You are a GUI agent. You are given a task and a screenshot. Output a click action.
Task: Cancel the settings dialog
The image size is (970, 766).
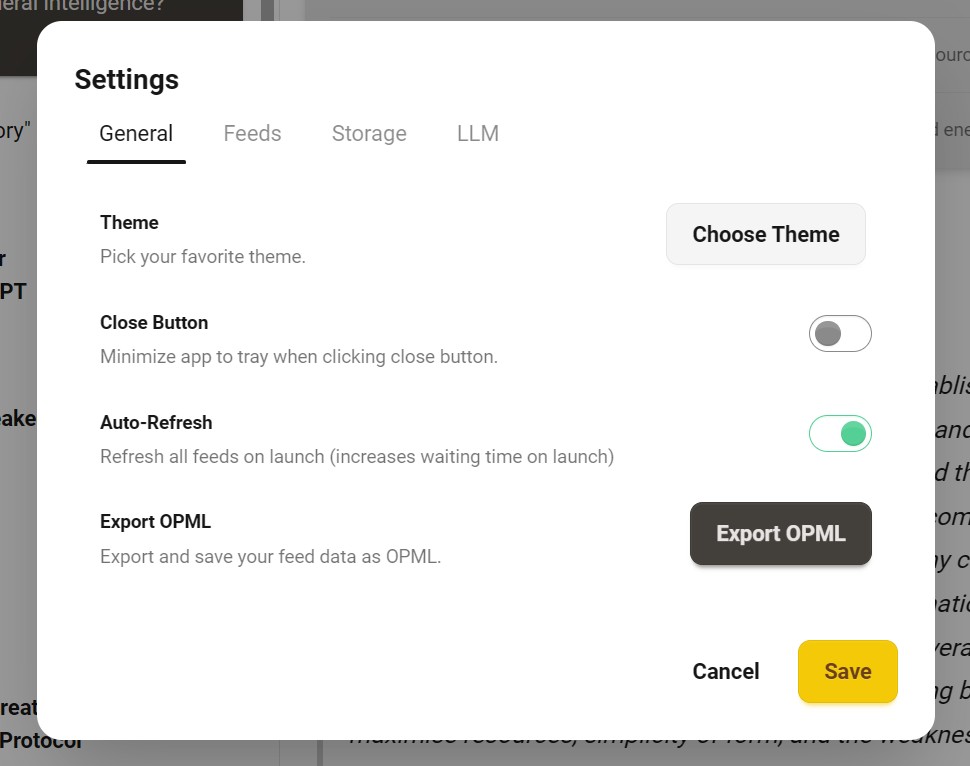(x=725, y=672)
